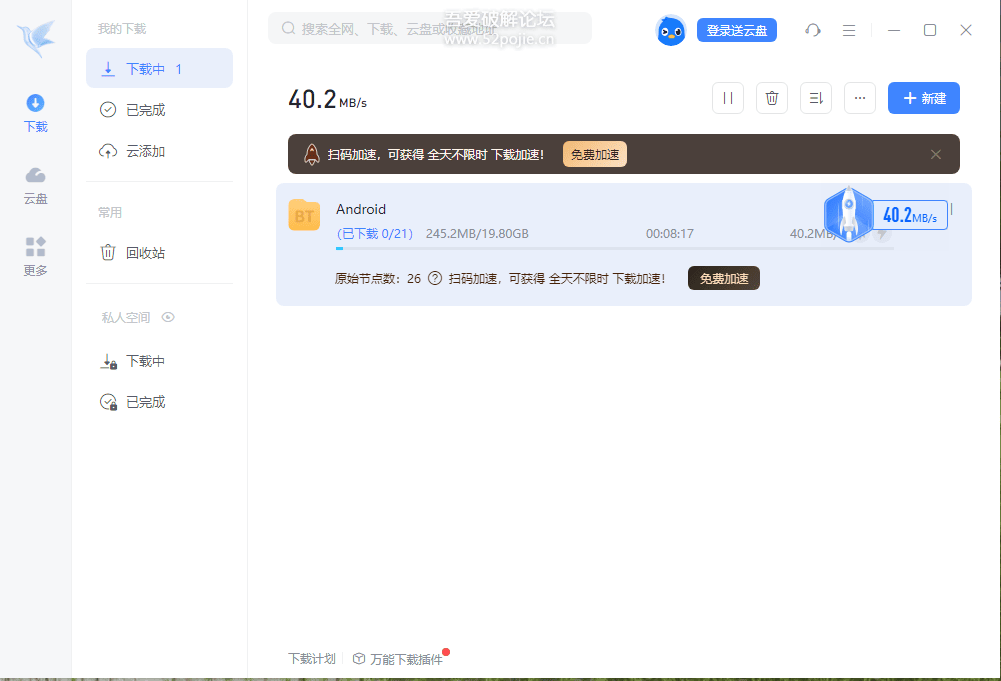Click the 登录送云盘 button
The height and width of the screenshot is (681, 1001).
[736, 30]
